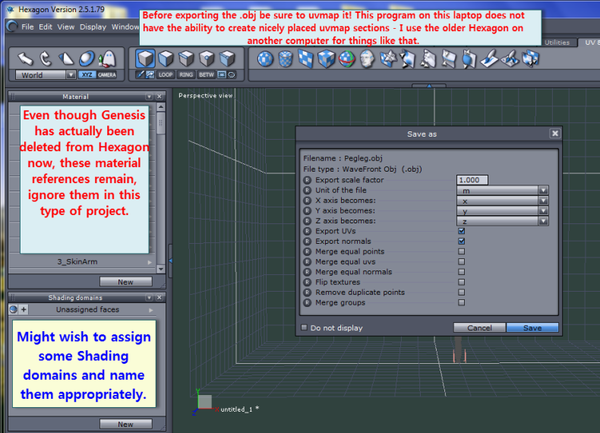Click Cancel in the Save as dialog
600x433 pixels.
[x=479, y=328]
